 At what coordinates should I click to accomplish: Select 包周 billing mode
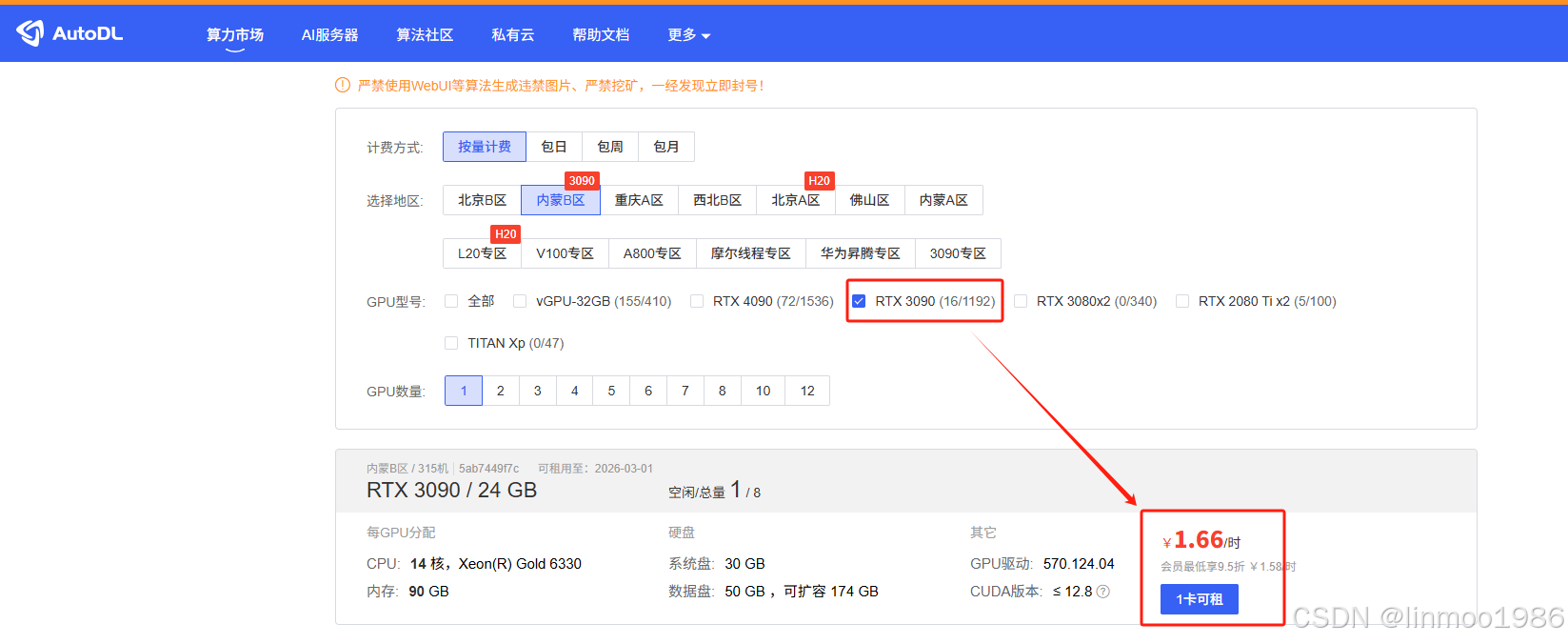(610, 147)
